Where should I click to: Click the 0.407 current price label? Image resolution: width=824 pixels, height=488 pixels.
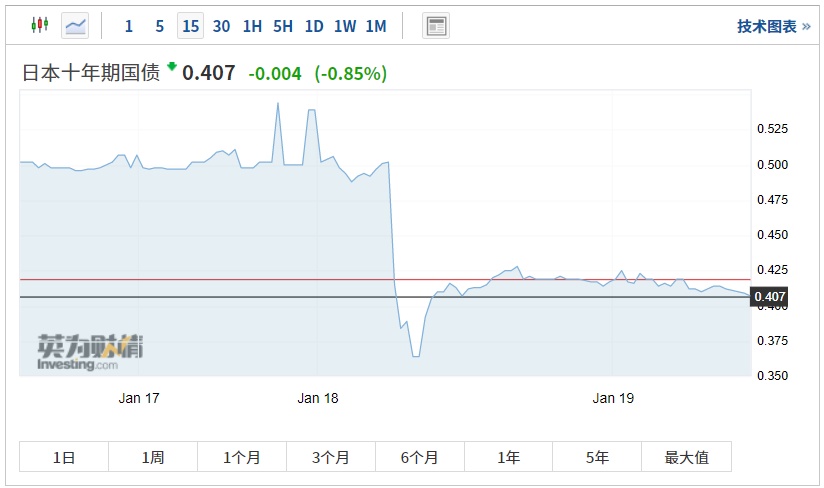[x=770, y=297]
